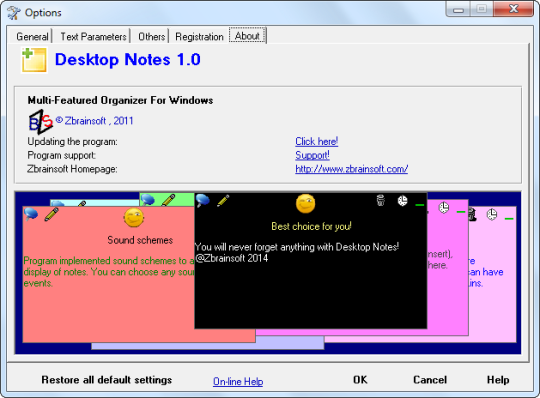Click speech bubble icon on black note
This screenshot has width=540, height=398.
202,200
